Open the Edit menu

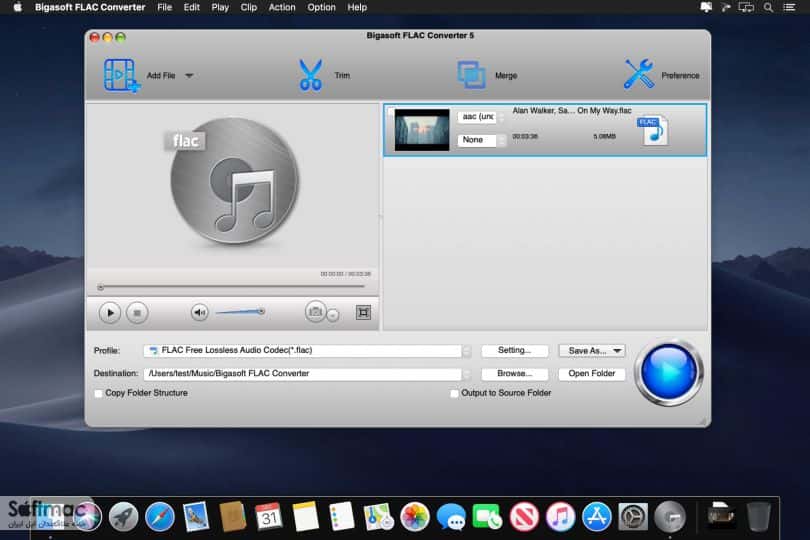tap(192, 7)
